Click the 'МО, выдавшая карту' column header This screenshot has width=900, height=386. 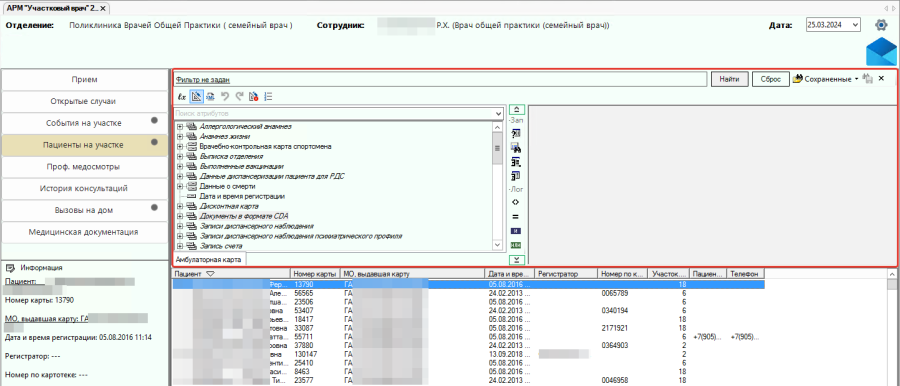(x=412, y=274)
